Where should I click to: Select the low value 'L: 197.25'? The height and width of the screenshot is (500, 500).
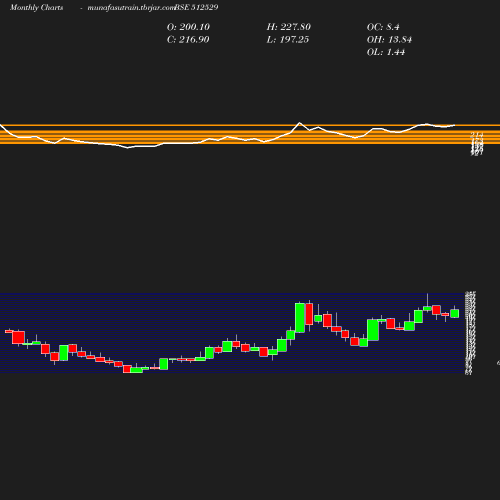click(x=288, y=40)
